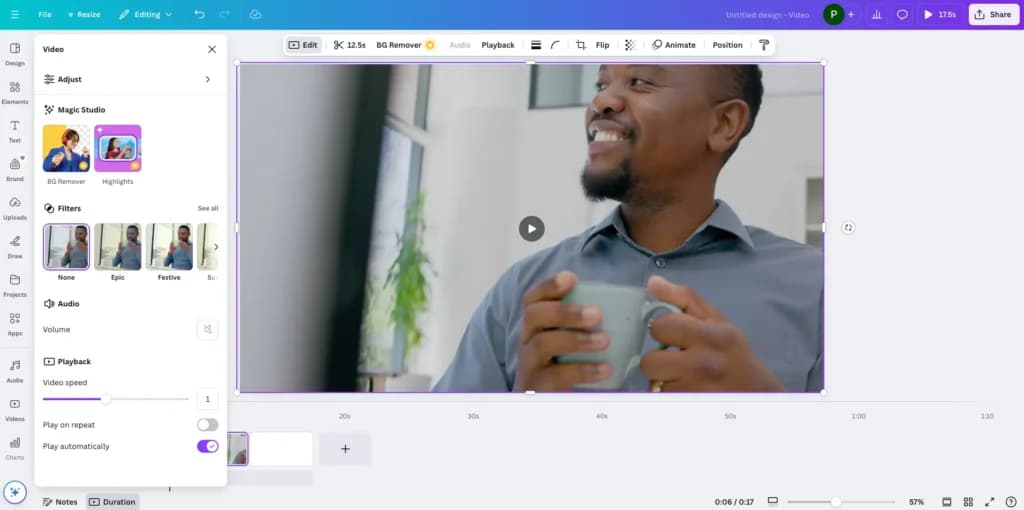This screenshot has width=1024, height=510.
Task: Apply the Epic filter
Action: [x=118, y=247]
